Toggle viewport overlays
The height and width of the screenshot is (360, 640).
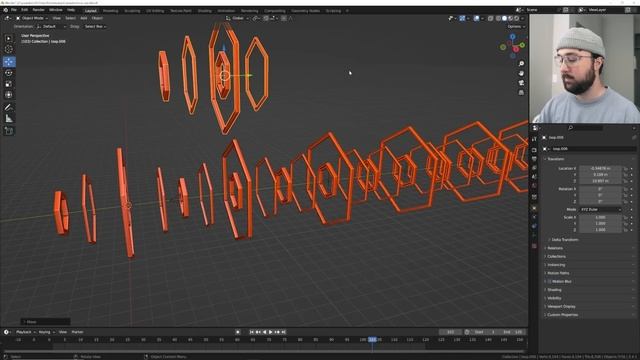[x=476, y=18]
